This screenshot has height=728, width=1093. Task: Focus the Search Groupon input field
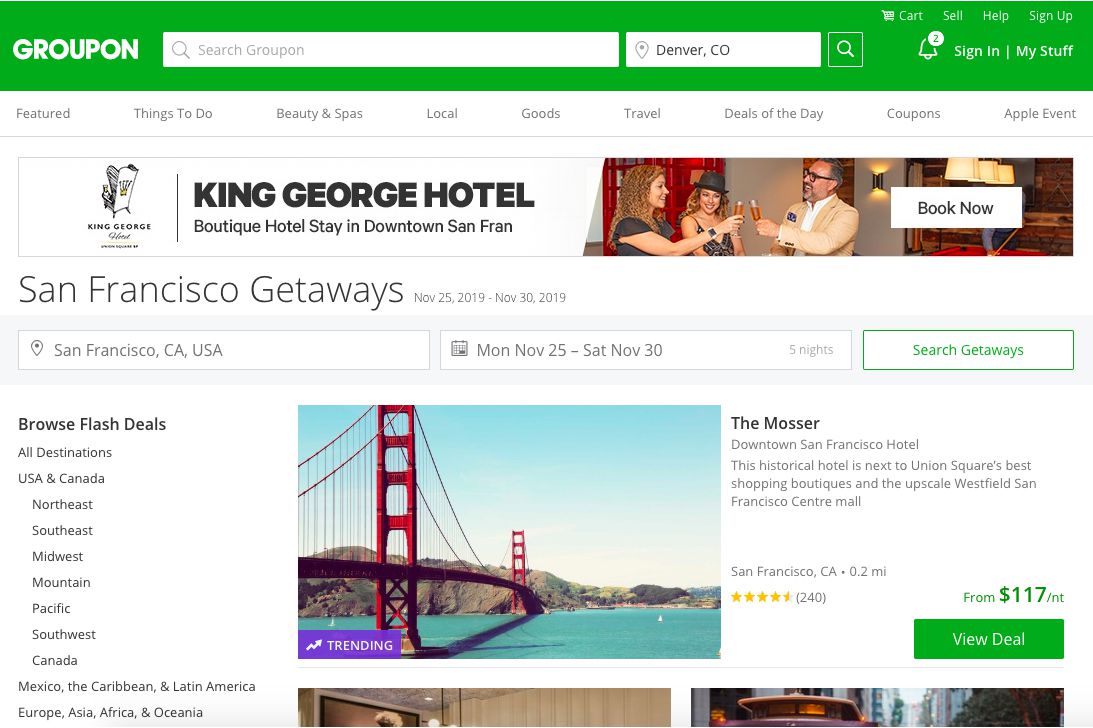[390, 50]
